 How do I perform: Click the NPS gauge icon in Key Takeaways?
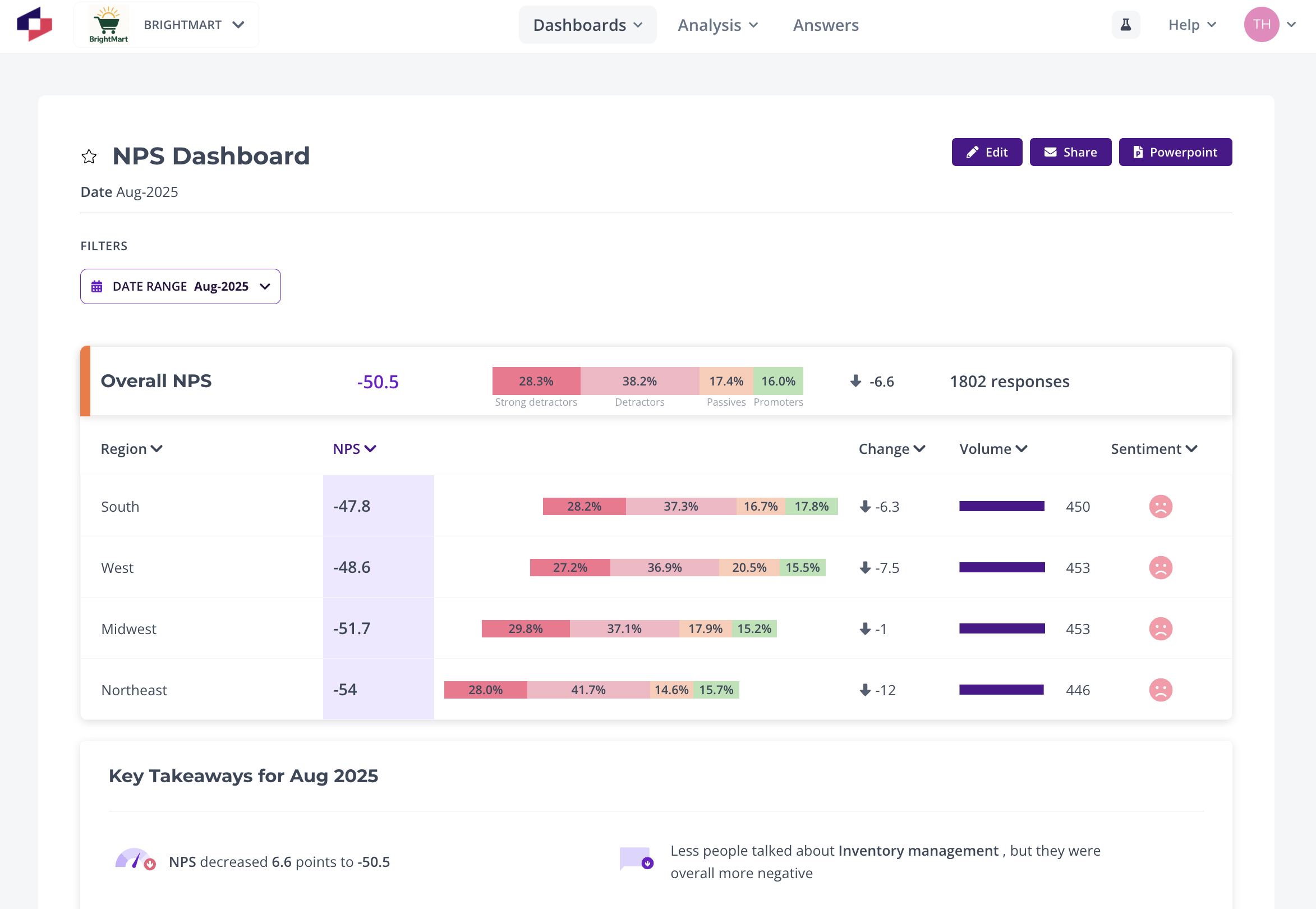(x=136, y=860)
